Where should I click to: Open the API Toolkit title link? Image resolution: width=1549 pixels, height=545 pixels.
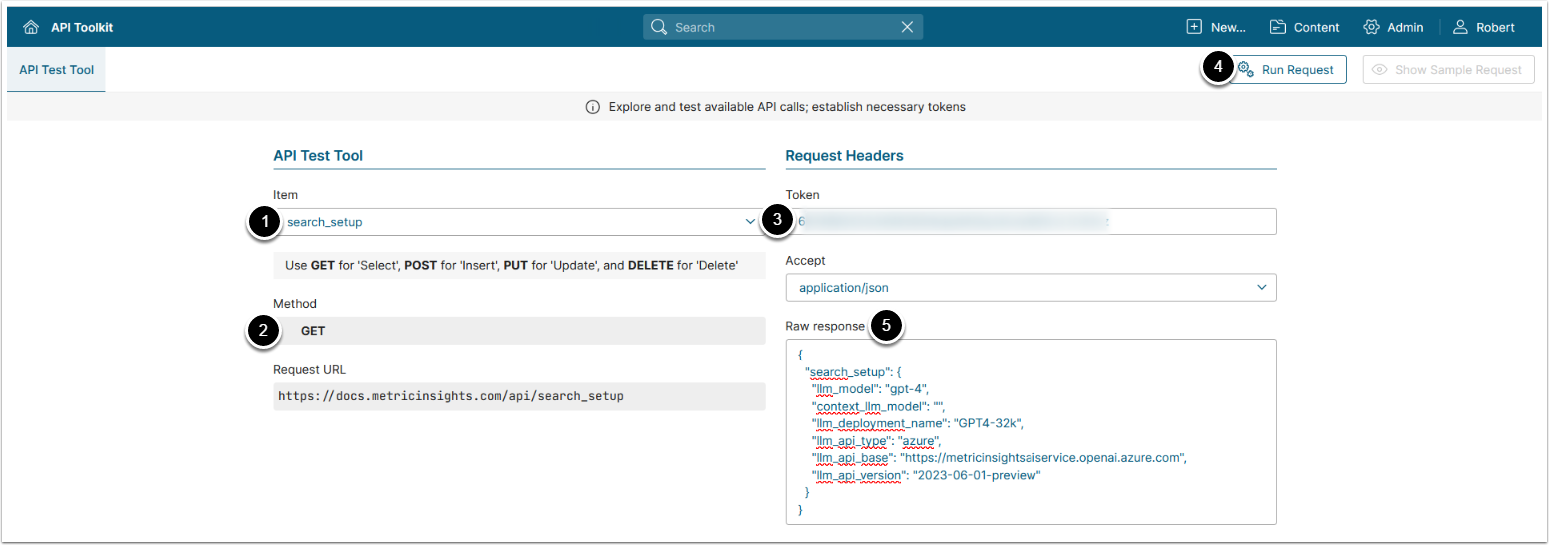coord(82,27)
